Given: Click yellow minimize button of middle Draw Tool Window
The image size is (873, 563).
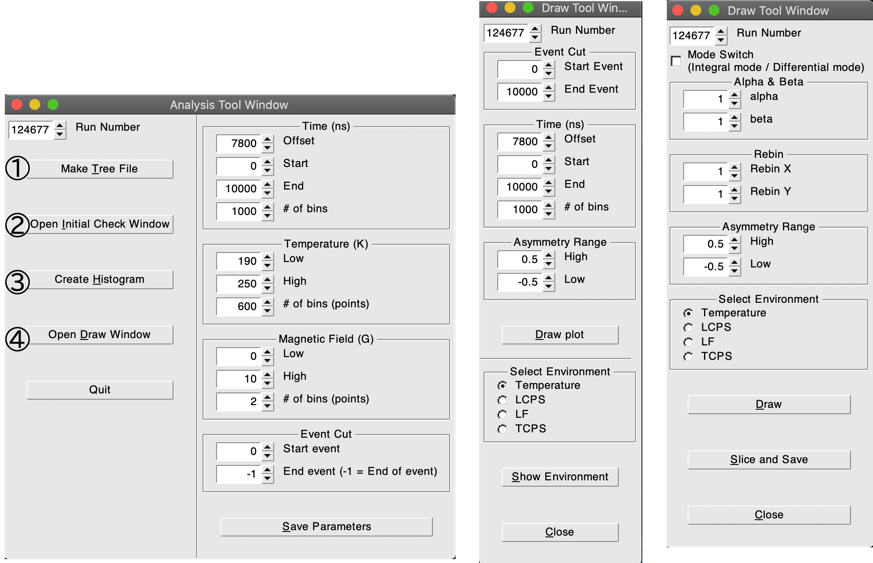Looking at the screenshot, I should point(509,8).
